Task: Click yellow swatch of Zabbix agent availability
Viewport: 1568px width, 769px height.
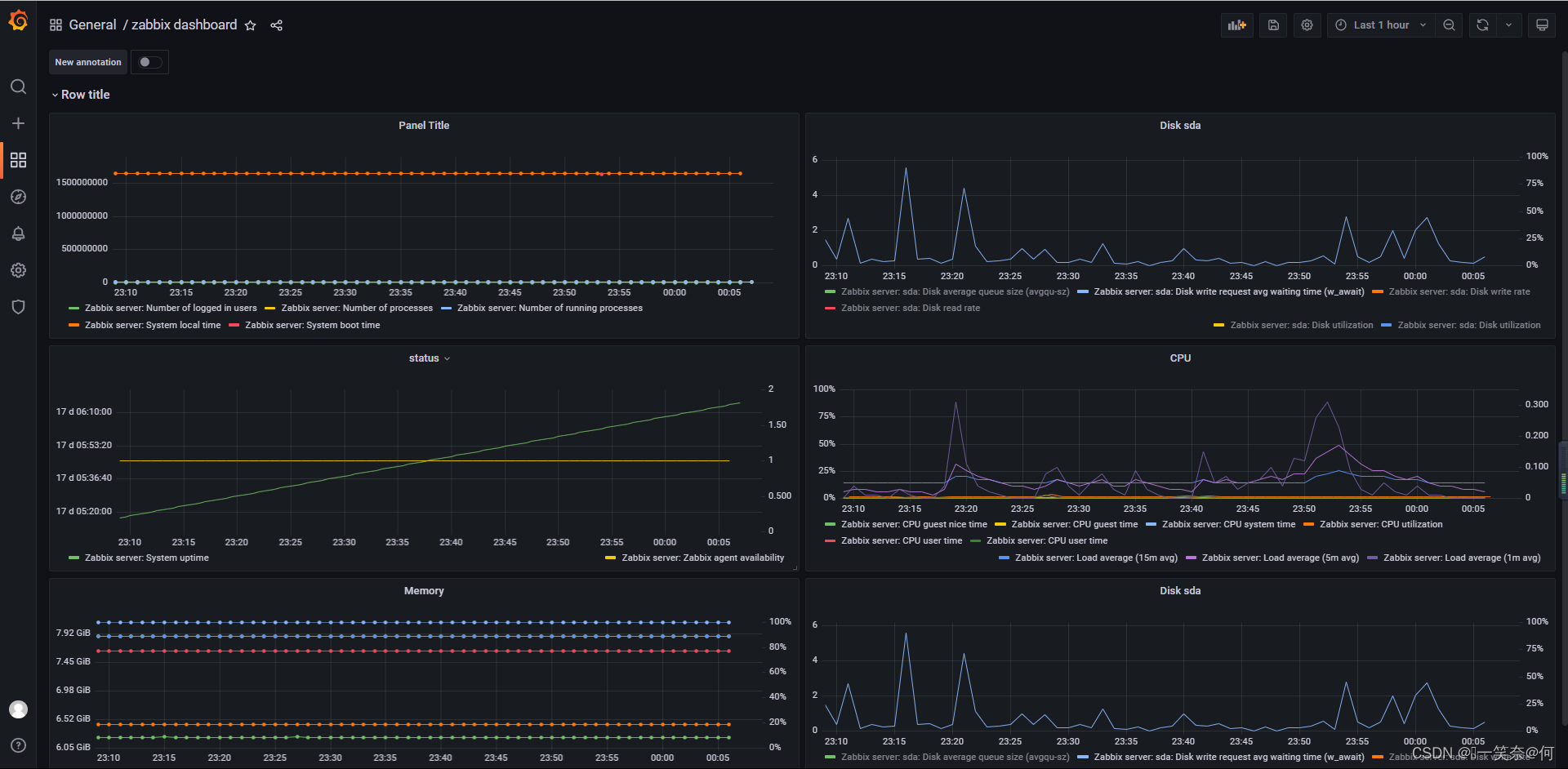Action: (611, 558)
